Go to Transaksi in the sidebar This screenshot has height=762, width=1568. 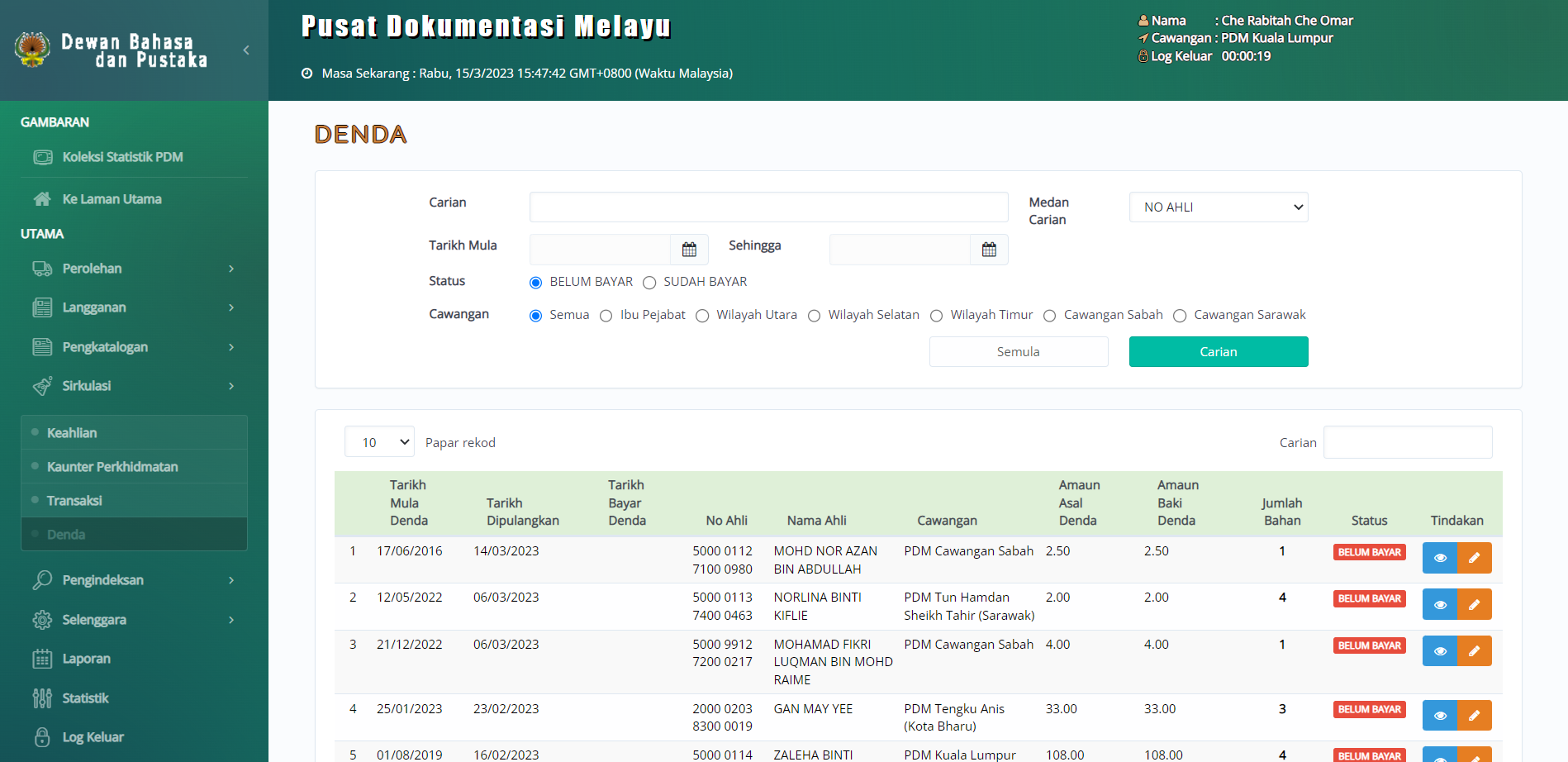click(x=74, y=501)
